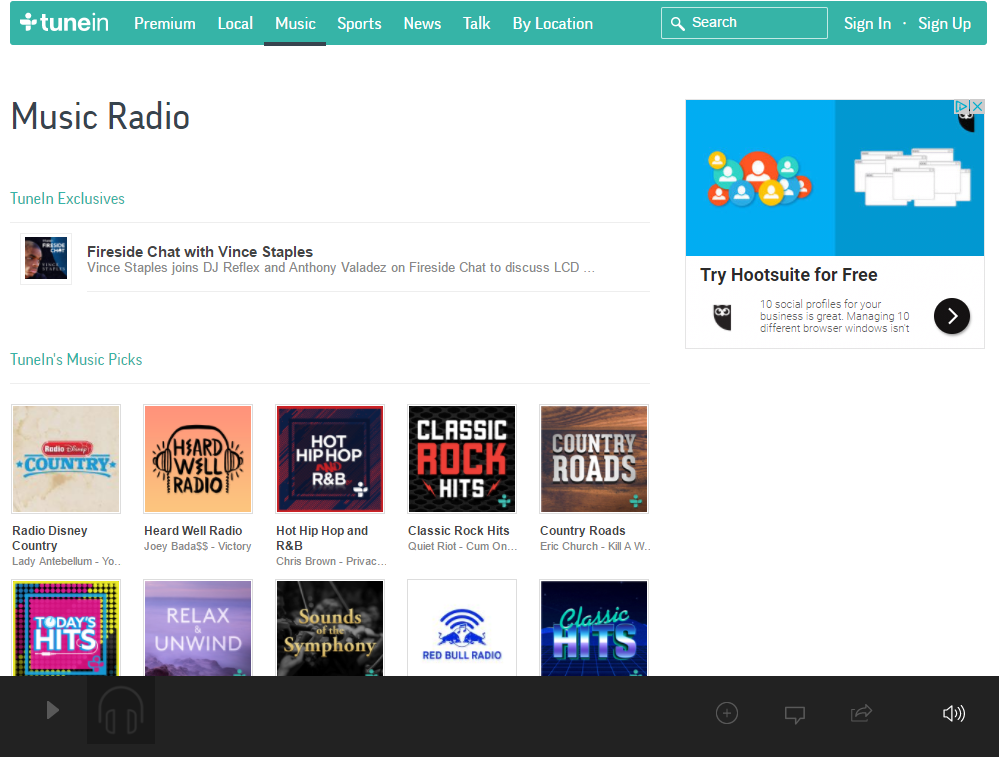Click the Country Roads station name
This screenshot has height=757, width=999.
coord(583,531)
